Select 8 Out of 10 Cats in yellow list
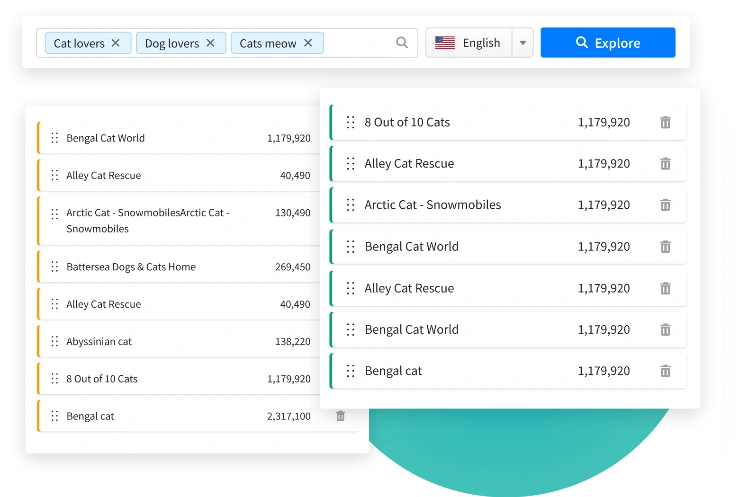Image resolution: width=744 pixels, height=497 pixels. 102,379
